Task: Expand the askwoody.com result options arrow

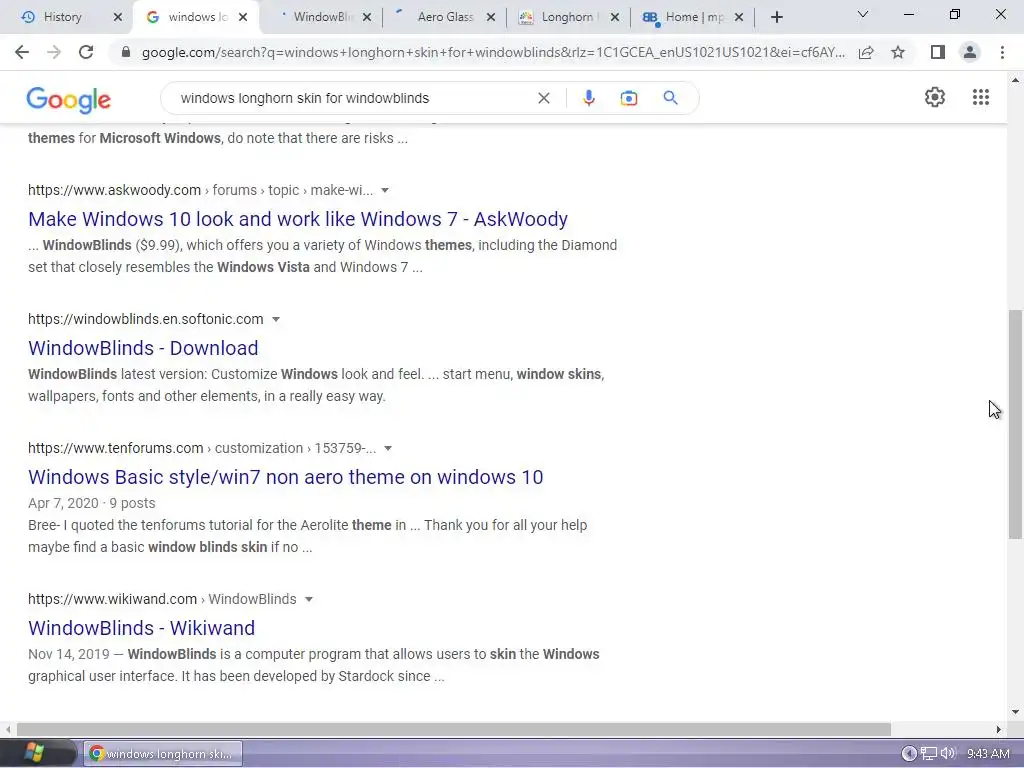Action: [x=385, y=190]
